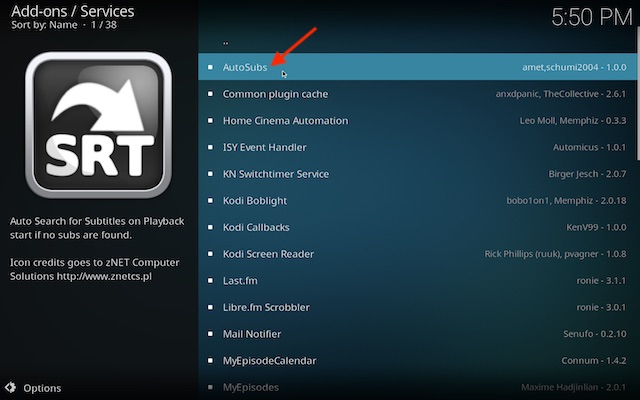Select ISY Event Handler add-on

click(417, 147)
